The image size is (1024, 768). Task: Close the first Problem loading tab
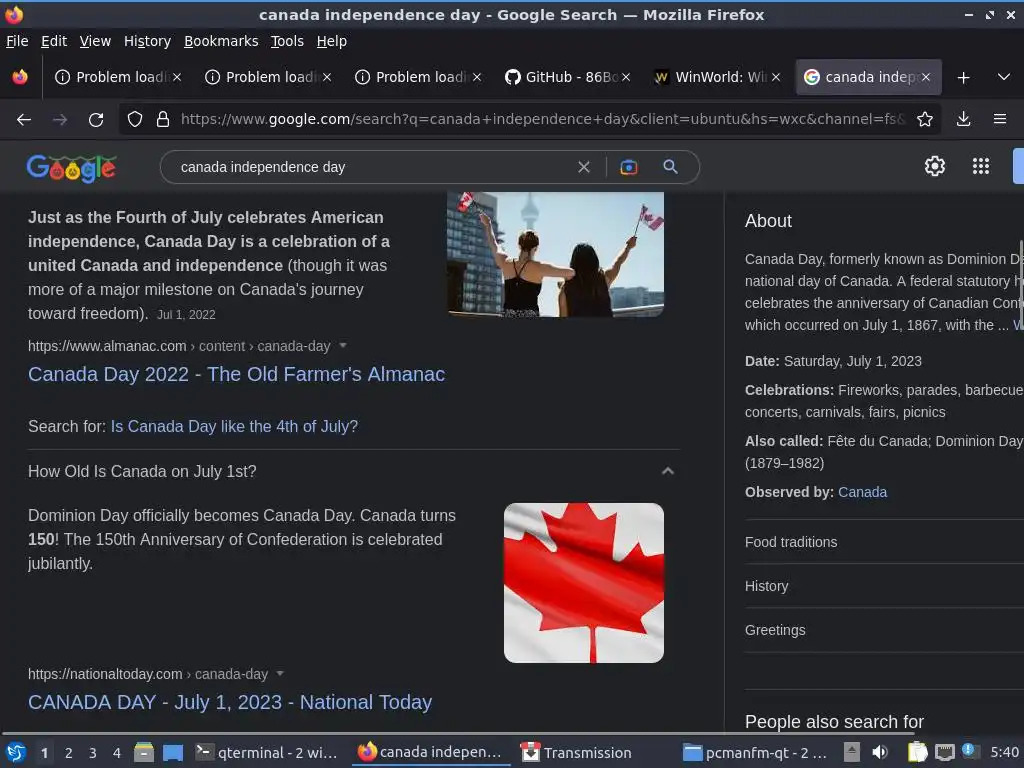click(177, 77)
